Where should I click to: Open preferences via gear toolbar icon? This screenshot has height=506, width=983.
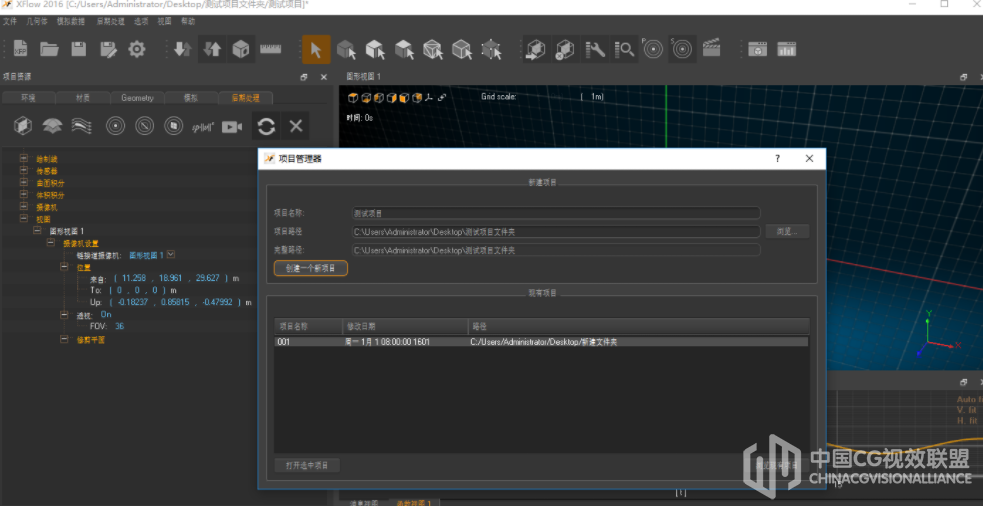137,50
